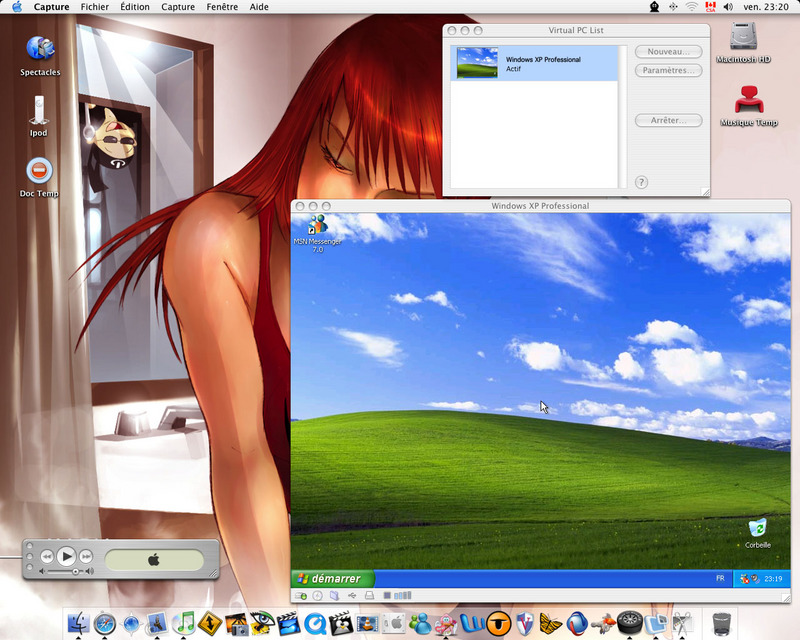Launch the penguin clapperboard player in Dock
Image resolution: width=800 pixels, height=640 pixels.
[x=341, y=623]
